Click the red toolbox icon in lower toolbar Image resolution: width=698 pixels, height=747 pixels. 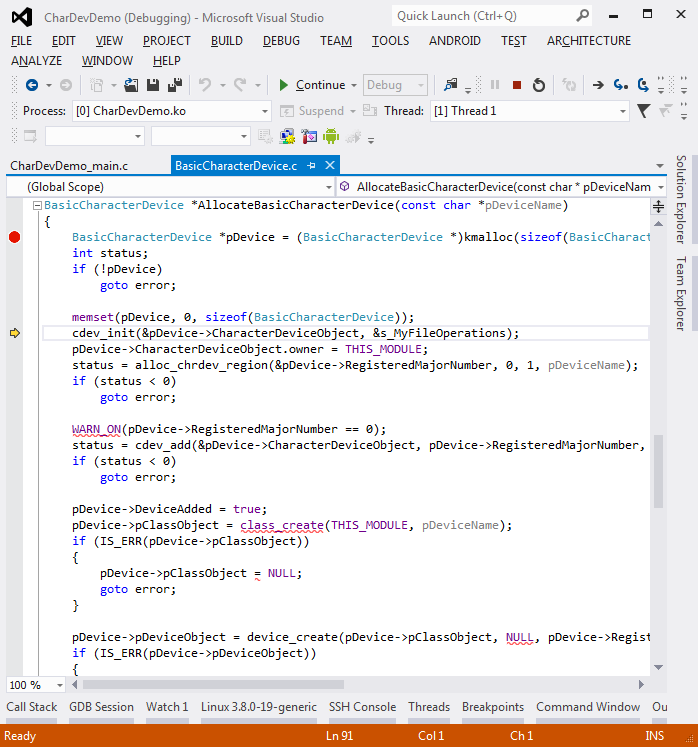[x=309, y=137]
